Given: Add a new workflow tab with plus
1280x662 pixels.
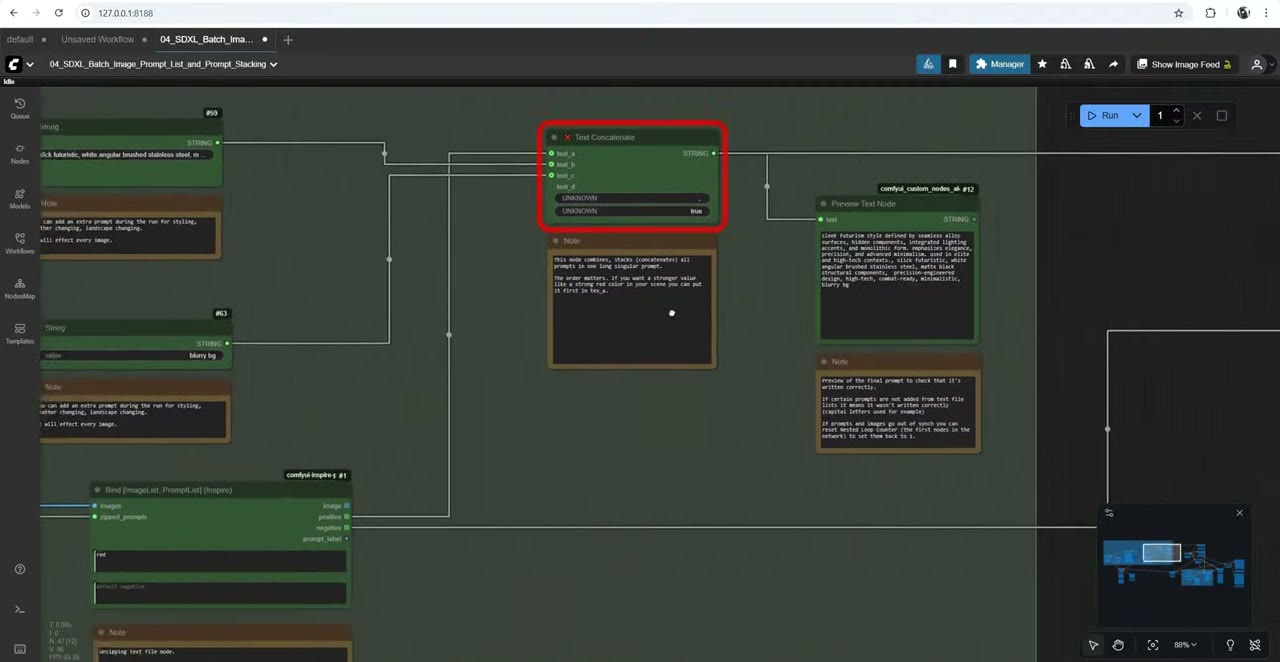Looking at the screenshot, I should [288, 40].
